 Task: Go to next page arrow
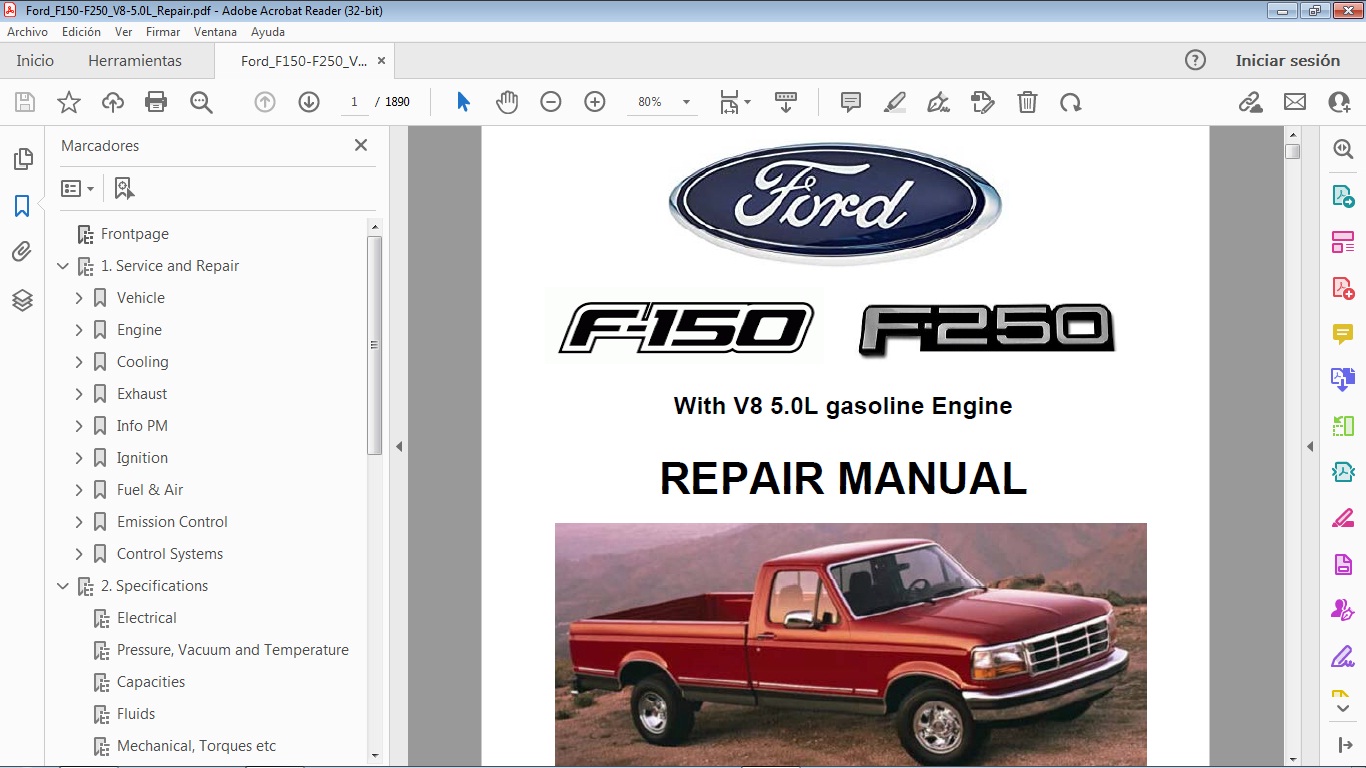click(309, 102)
